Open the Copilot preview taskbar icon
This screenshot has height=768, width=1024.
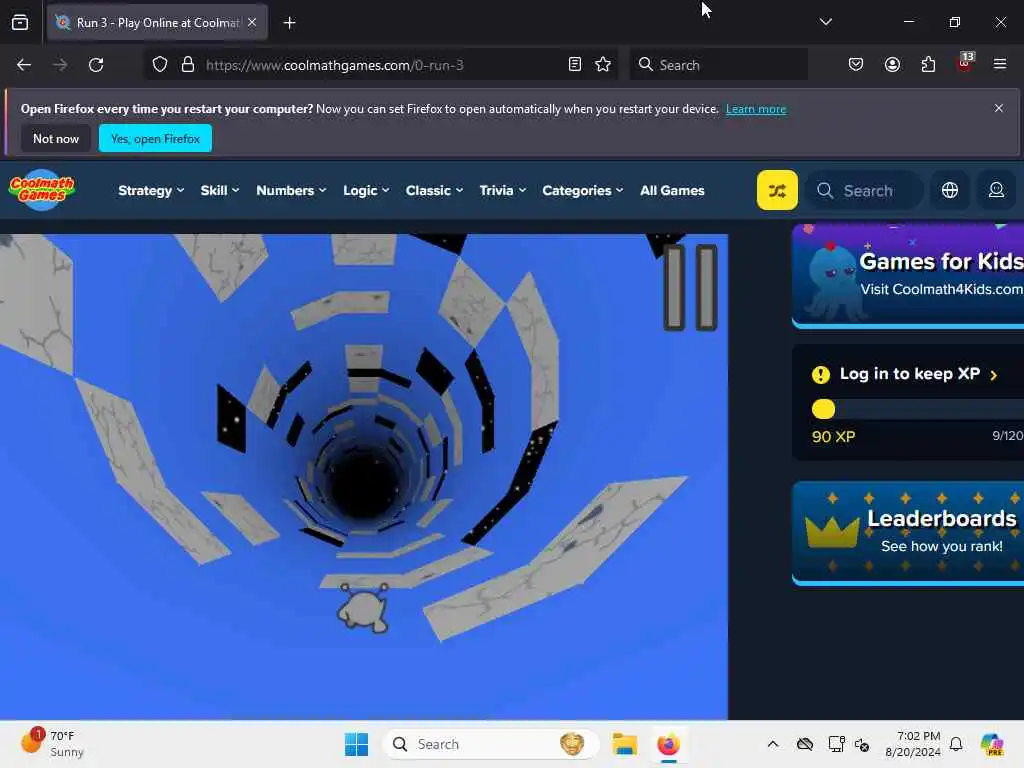[992, 744]
